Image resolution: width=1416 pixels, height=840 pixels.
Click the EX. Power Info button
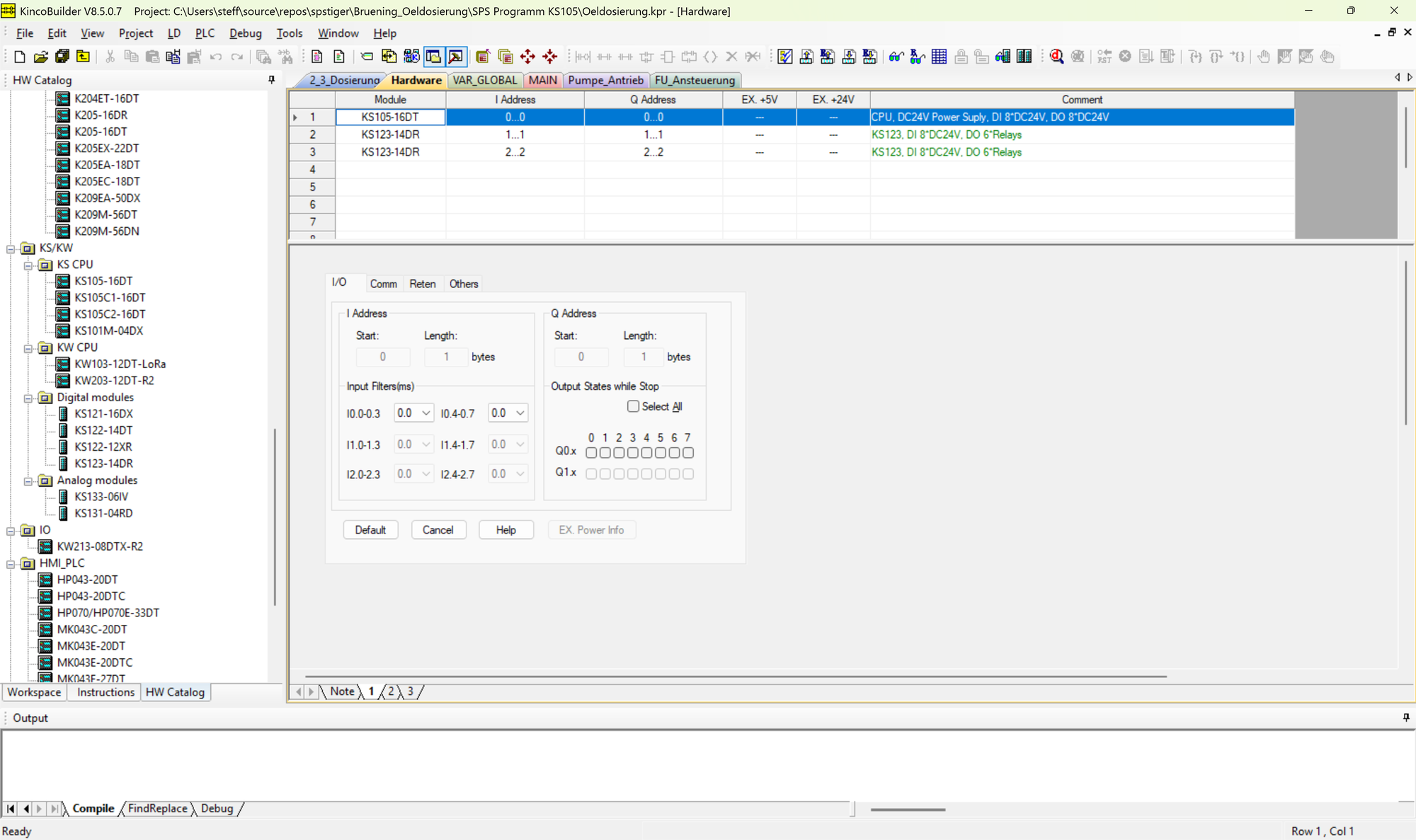[592, 529]
